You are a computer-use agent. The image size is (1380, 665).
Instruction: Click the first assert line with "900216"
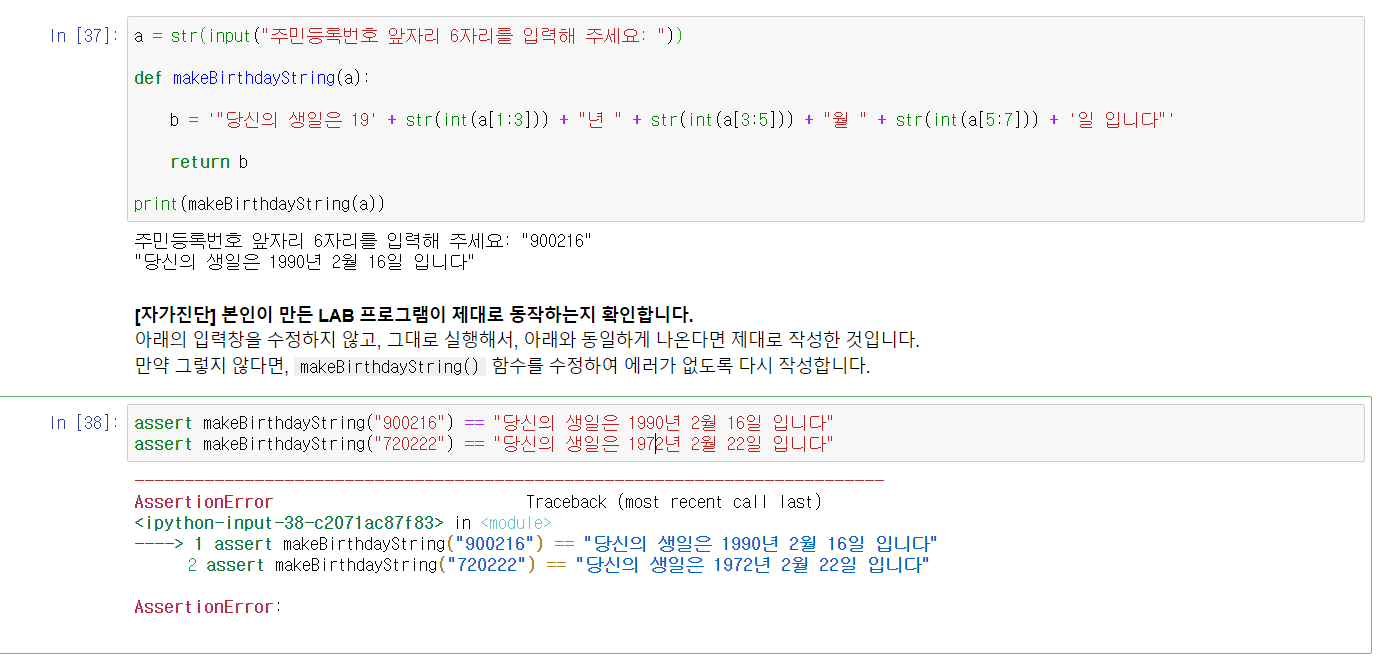coord(484,423)
